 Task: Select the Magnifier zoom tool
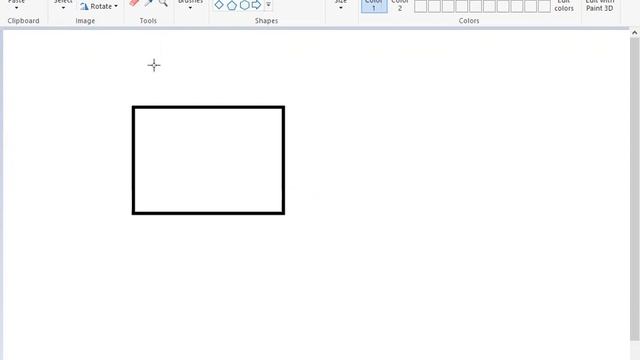pos(163,3)
